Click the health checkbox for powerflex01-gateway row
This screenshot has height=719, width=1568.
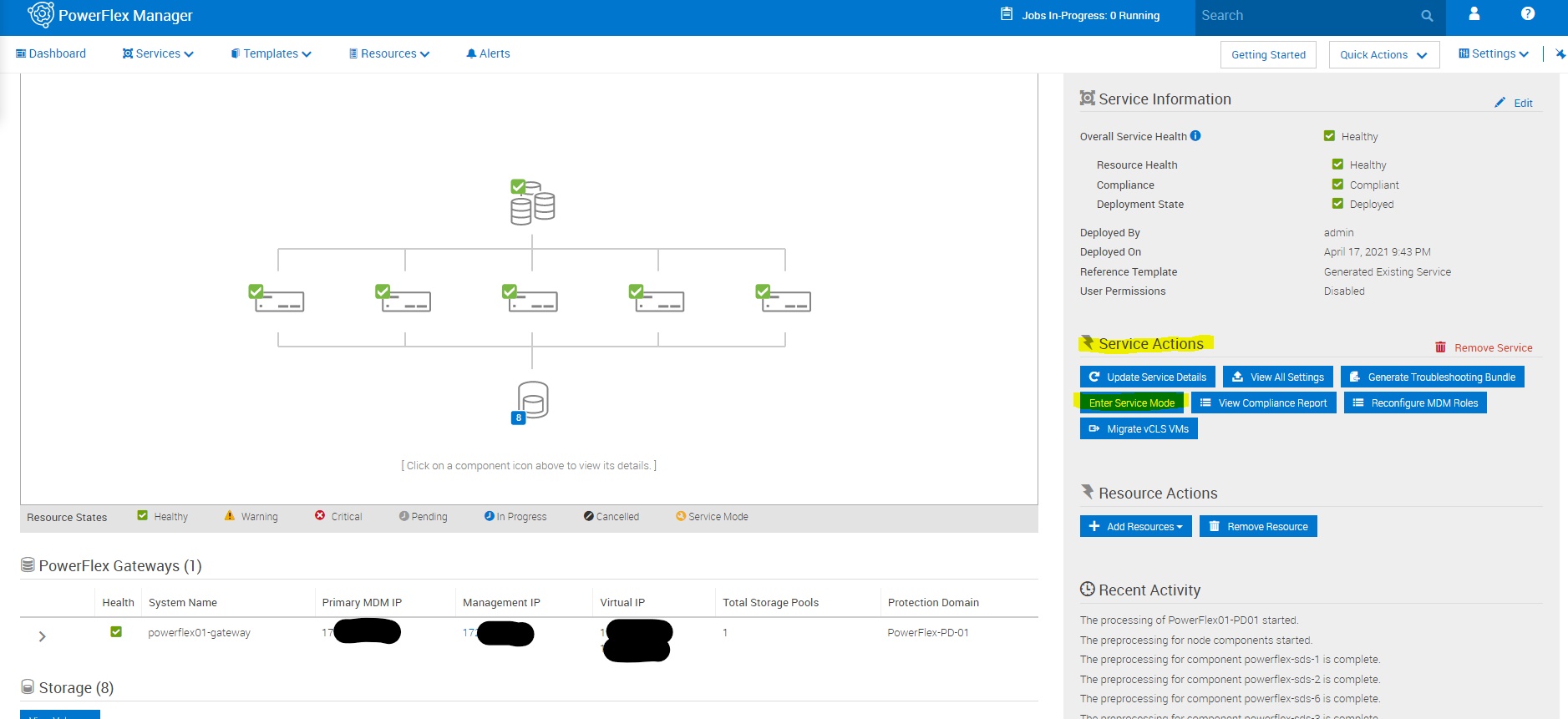(116, 632)
